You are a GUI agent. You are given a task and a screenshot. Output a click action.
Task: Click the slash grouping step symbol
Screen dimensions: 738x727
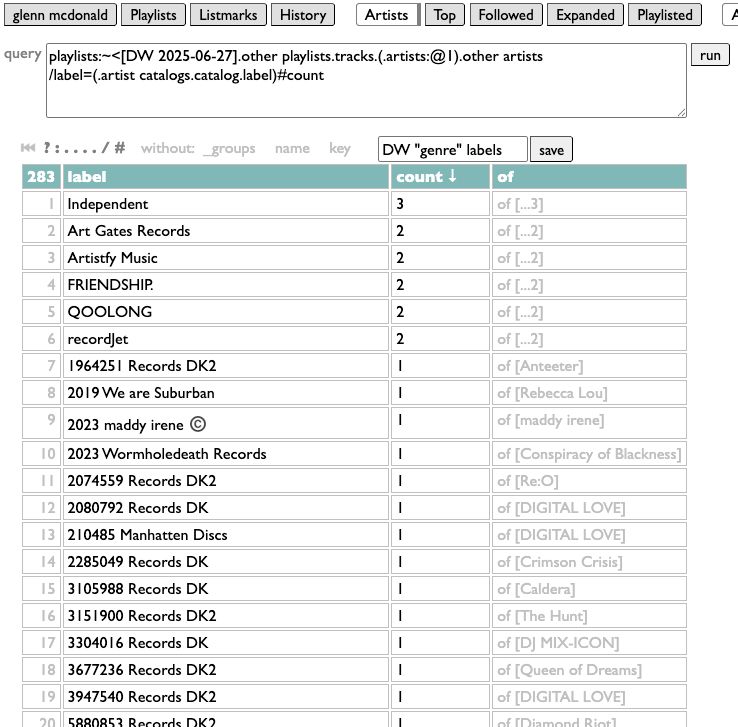point(104,148)
